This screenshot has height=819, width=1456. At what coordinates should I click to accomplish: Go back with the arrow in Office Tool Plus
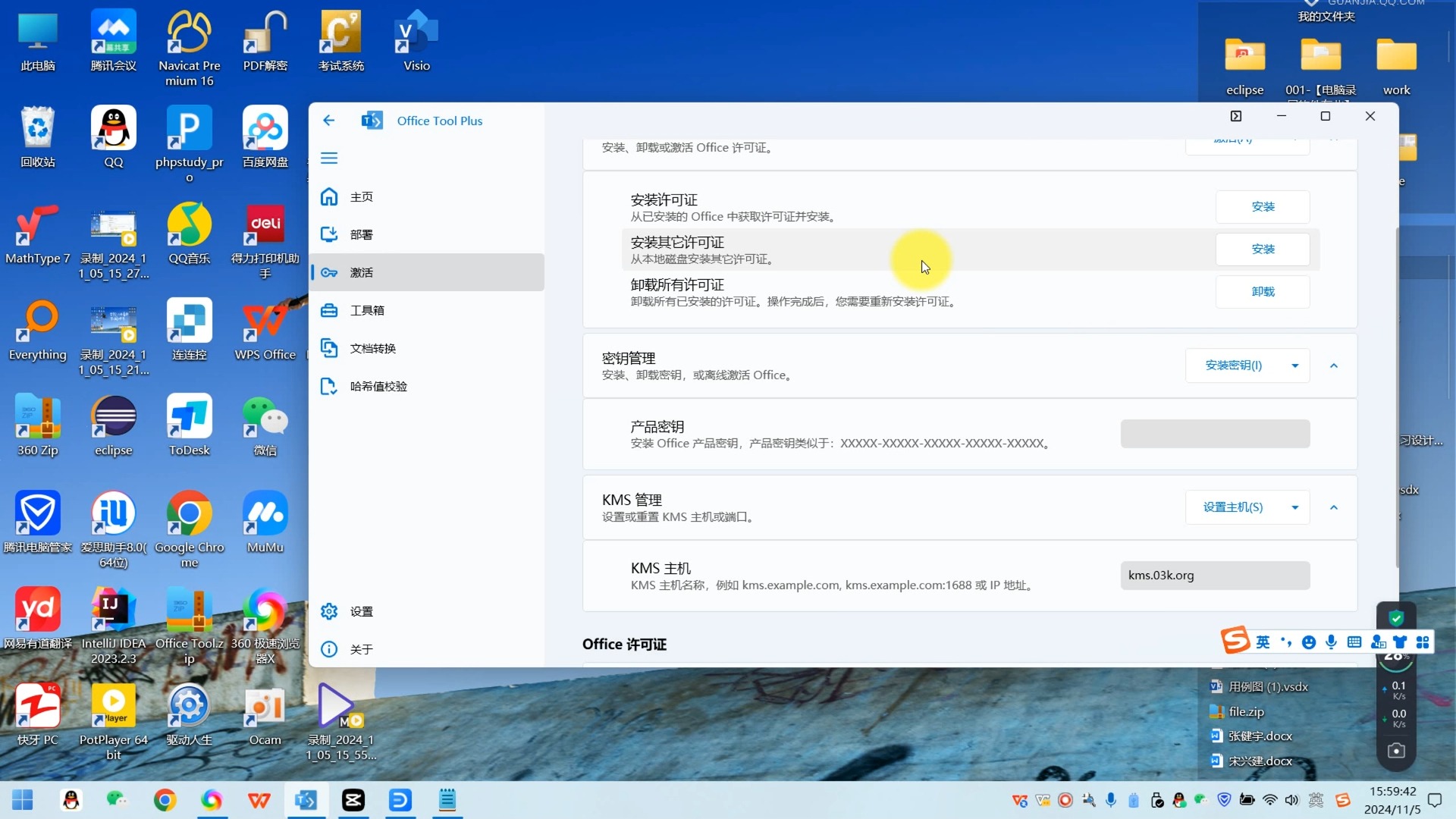point(328,120)
